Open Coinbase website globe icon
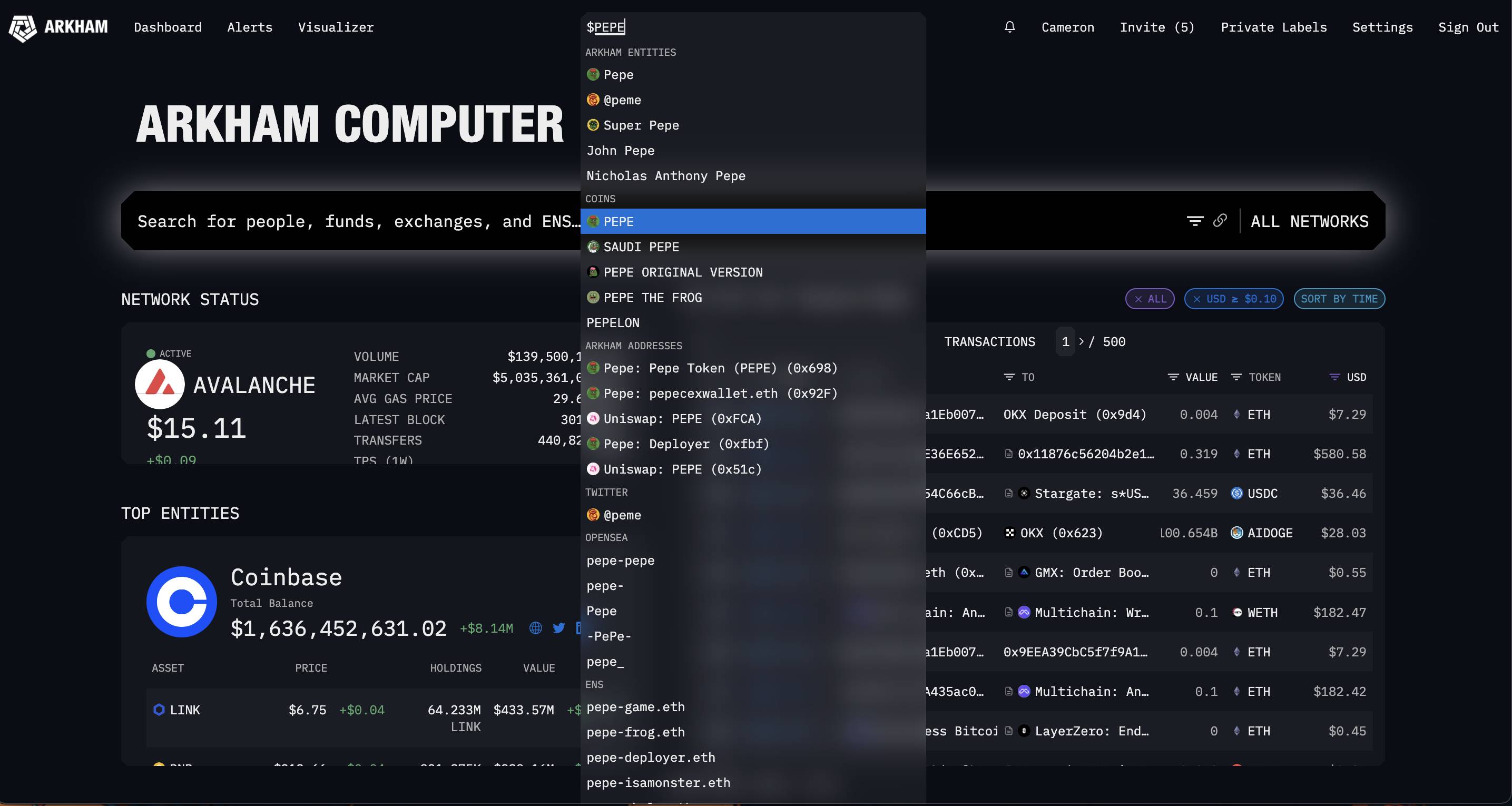The width and height of the screenshot is (1512, 806). tap(535, 628)
